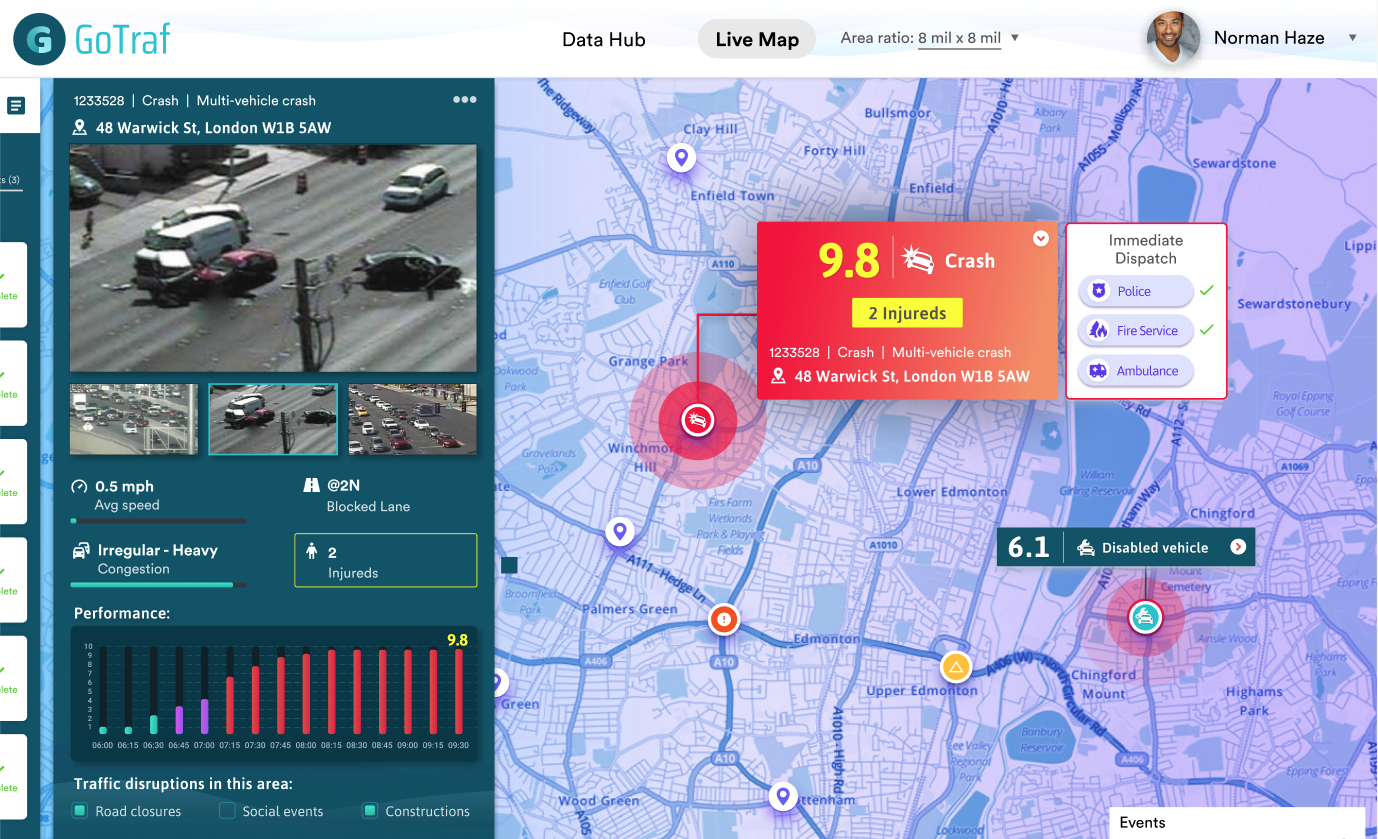This screenshot has width=1378, height=839.
Task: Click ambulance icon in dispatch panel
Action: (x=1099, y=371)
